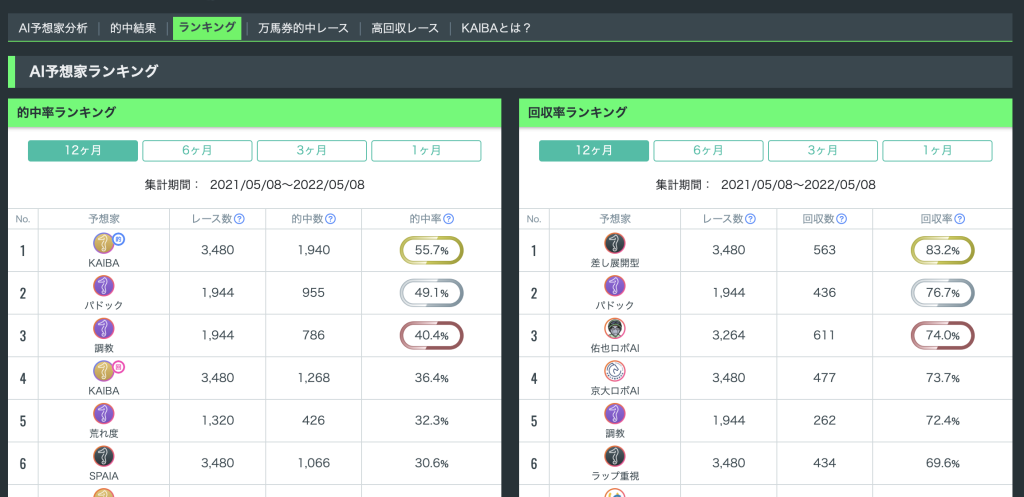Click the 611 recovery count cell

point(822,335)
